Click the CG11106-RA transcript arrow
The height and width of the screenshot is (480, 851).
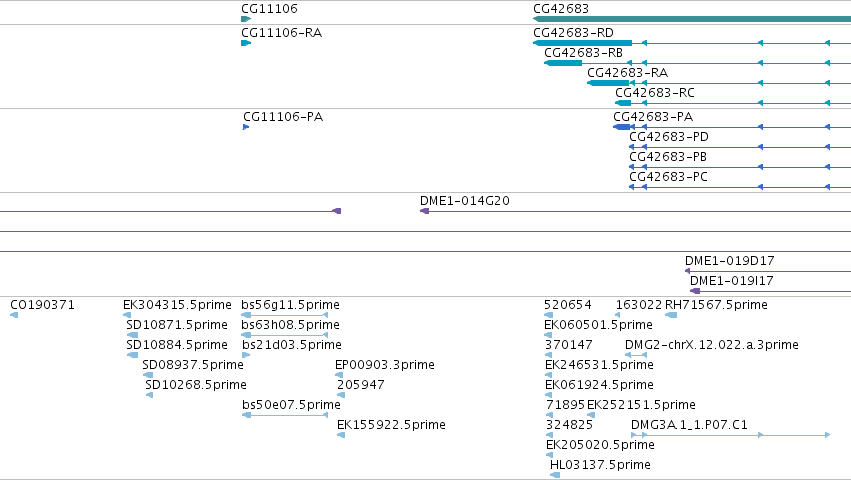(x=246, y=43)
